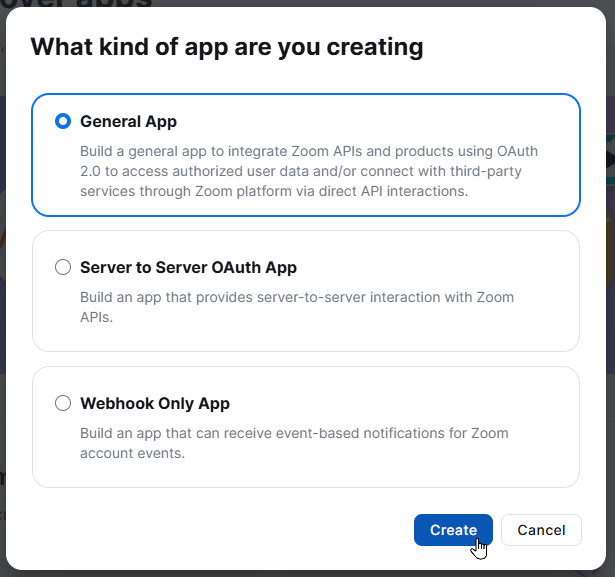Click blank space inside the Server to Server card
This screenshot has height=577, width=615.
tap(431, 333)
